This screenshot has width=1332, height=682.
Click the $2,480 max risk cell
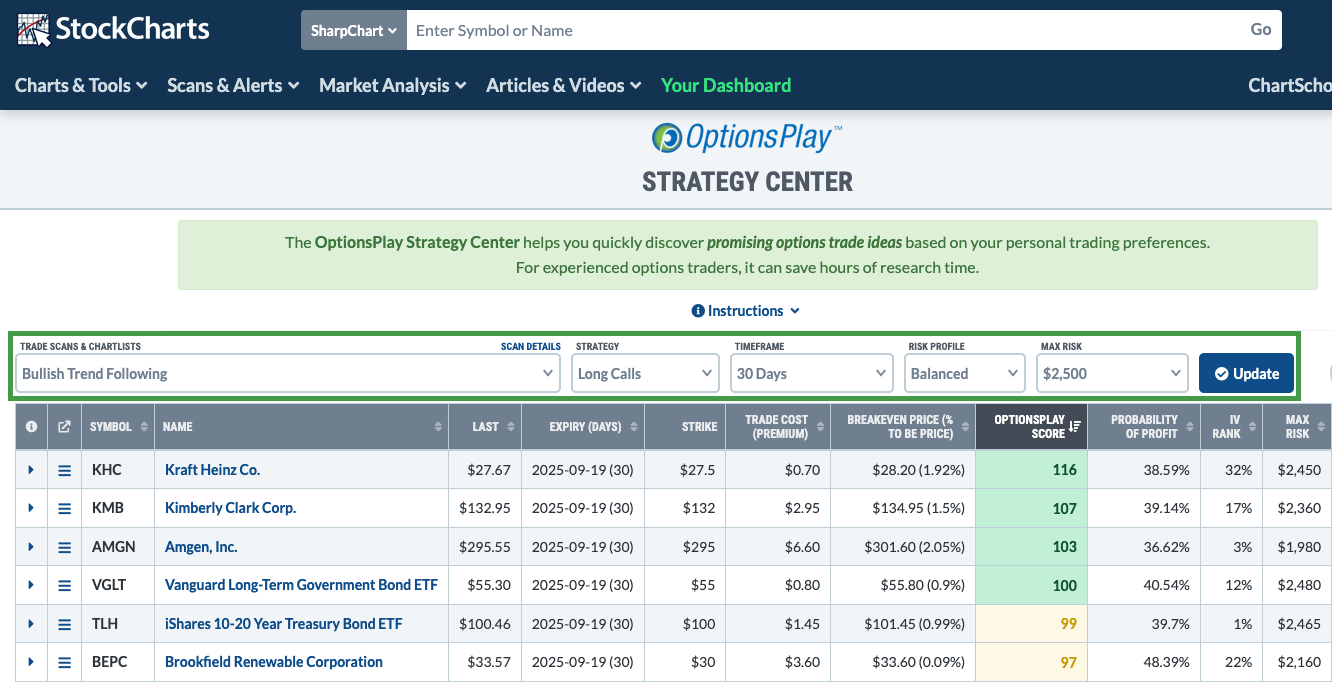click(x=1296, y=585)
